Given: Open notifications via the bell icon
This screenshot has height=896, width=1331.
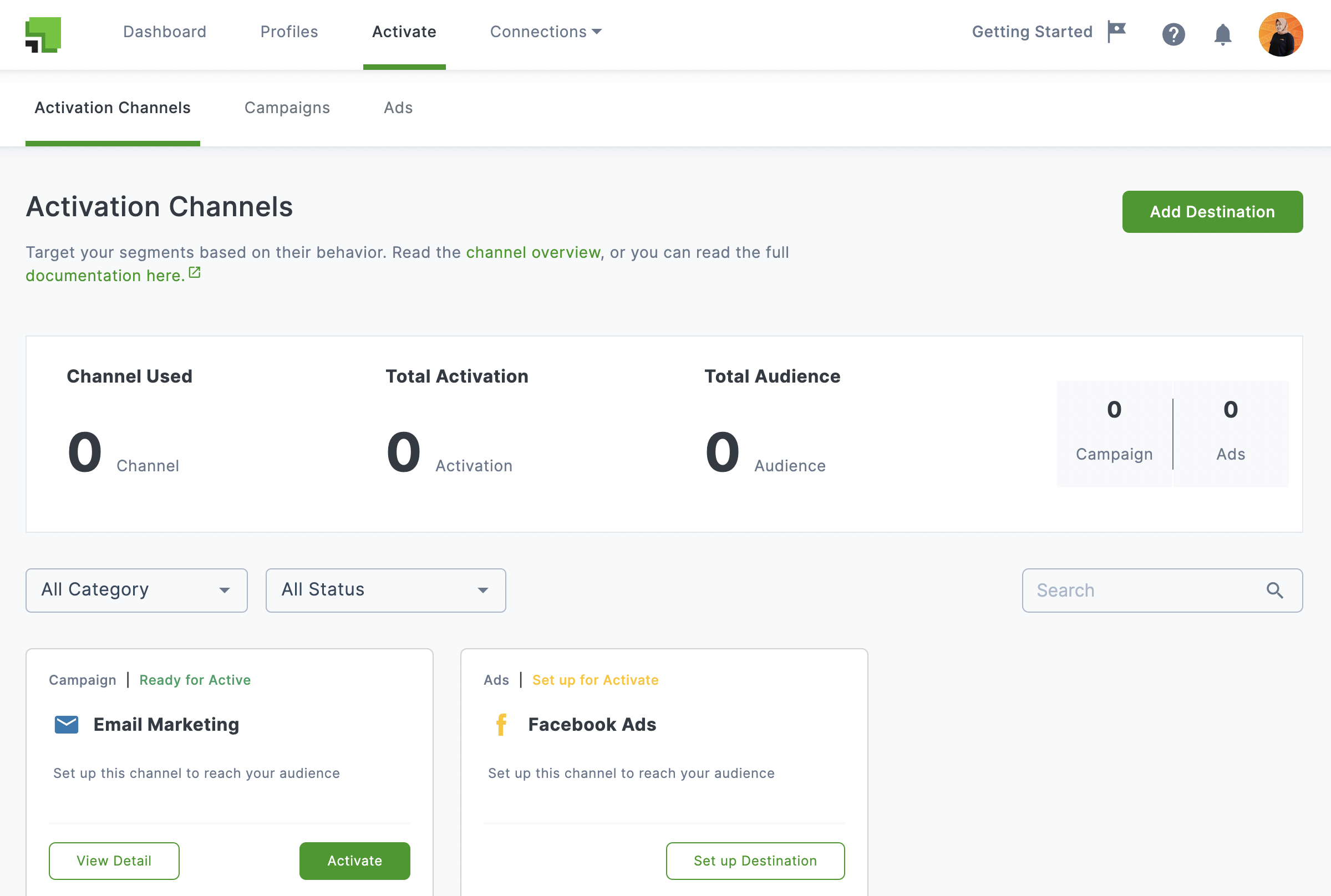Looking at the screenshot, I should (x=1223, y=34).
